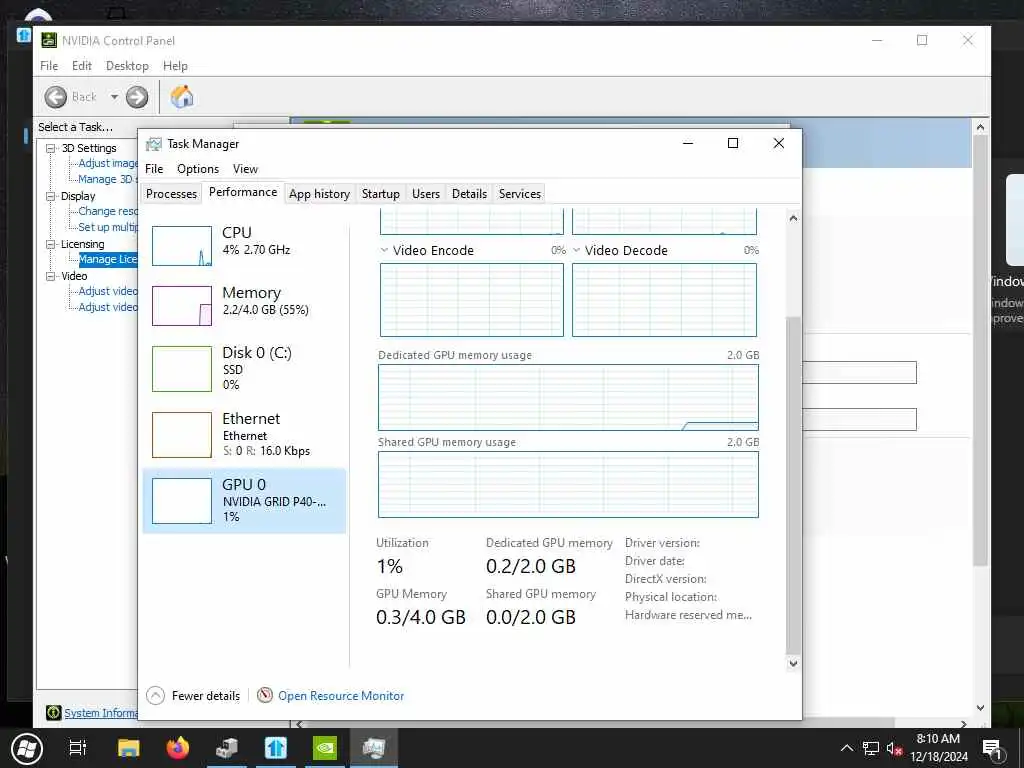Viewport: 1024px width, 768px height.
Task: Select the CPU usage graph thumbnail
Action: 182,246
